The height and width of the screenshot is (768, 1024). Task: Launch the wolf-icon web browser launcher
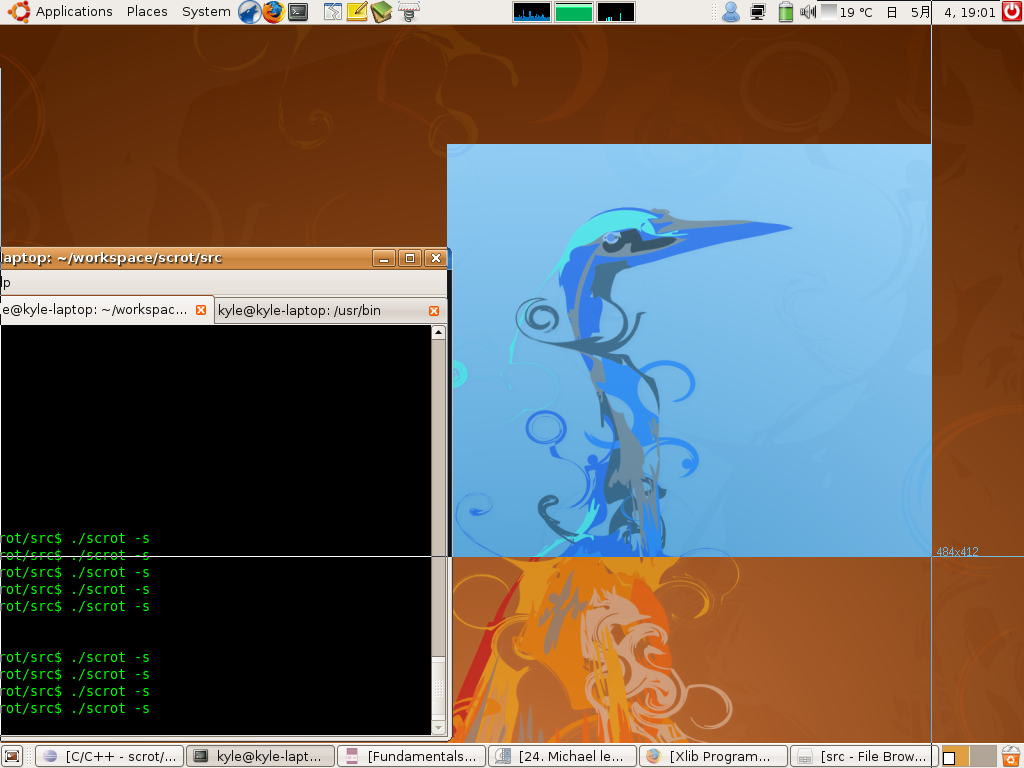click(x=249, y=12)
